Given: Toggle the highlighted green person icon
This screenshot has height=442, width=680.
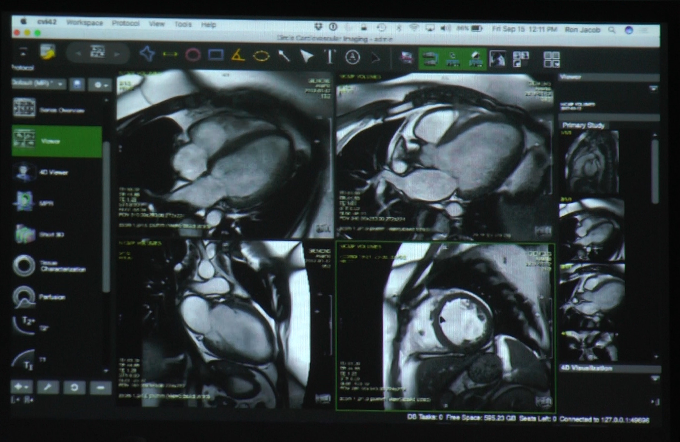Looking at the screenshot, I should [x=474, y=58].
